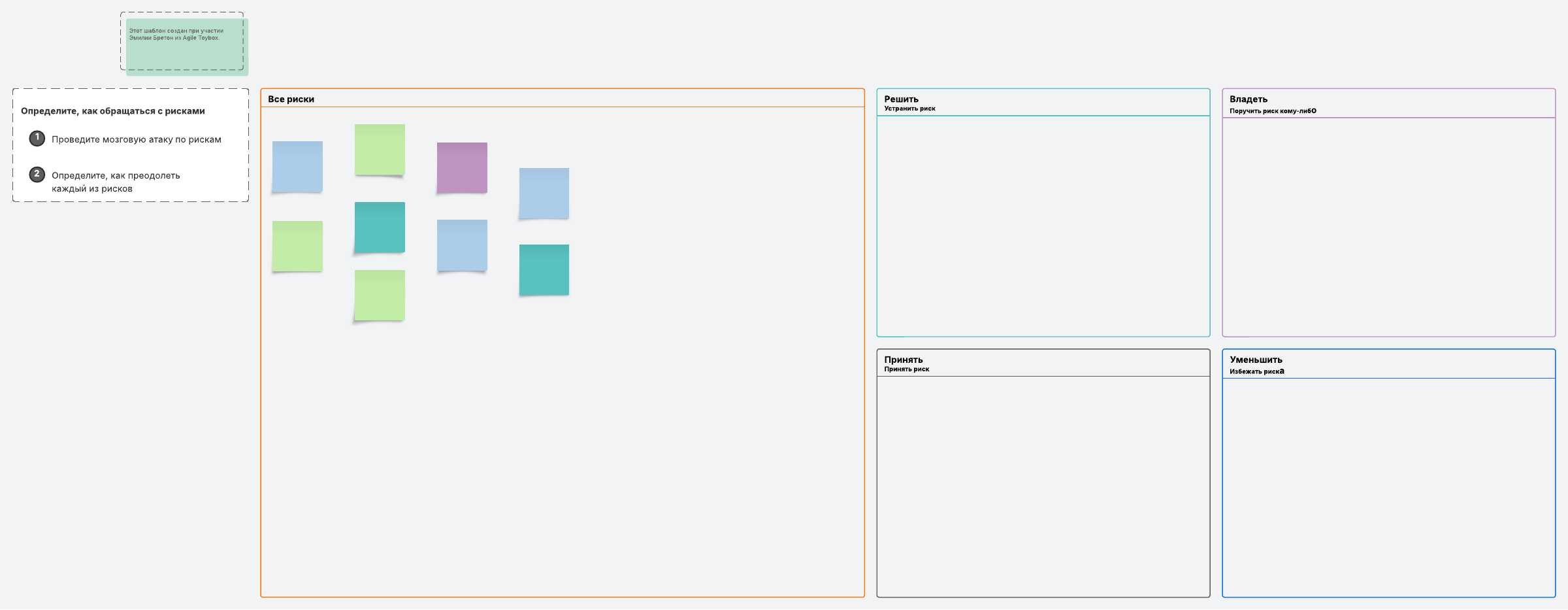
Task: Click the number 1 step circle
Action: click(37, 138)
